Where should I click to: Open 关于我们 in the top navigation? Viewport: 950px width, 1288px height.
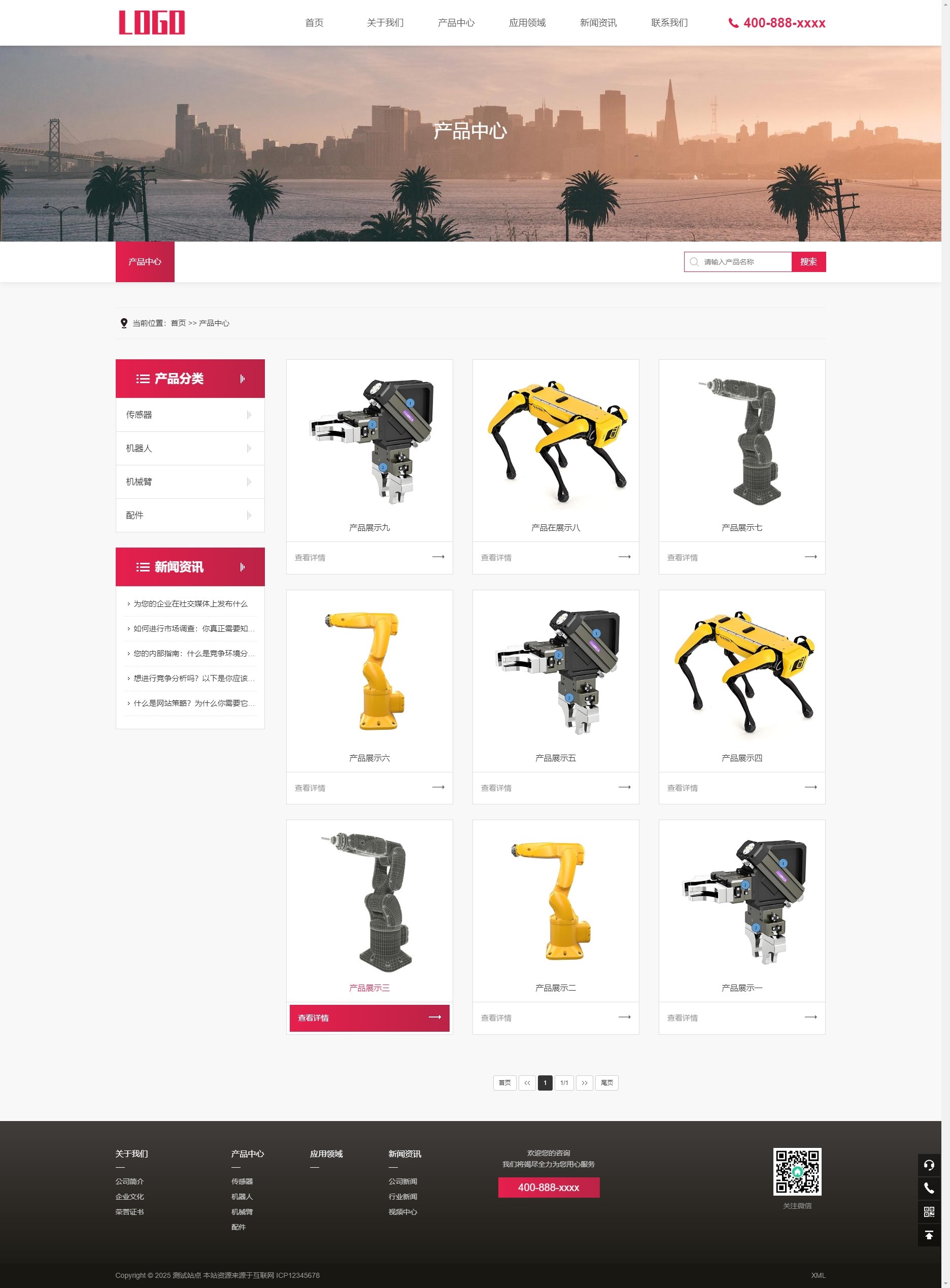pos(385,23)
